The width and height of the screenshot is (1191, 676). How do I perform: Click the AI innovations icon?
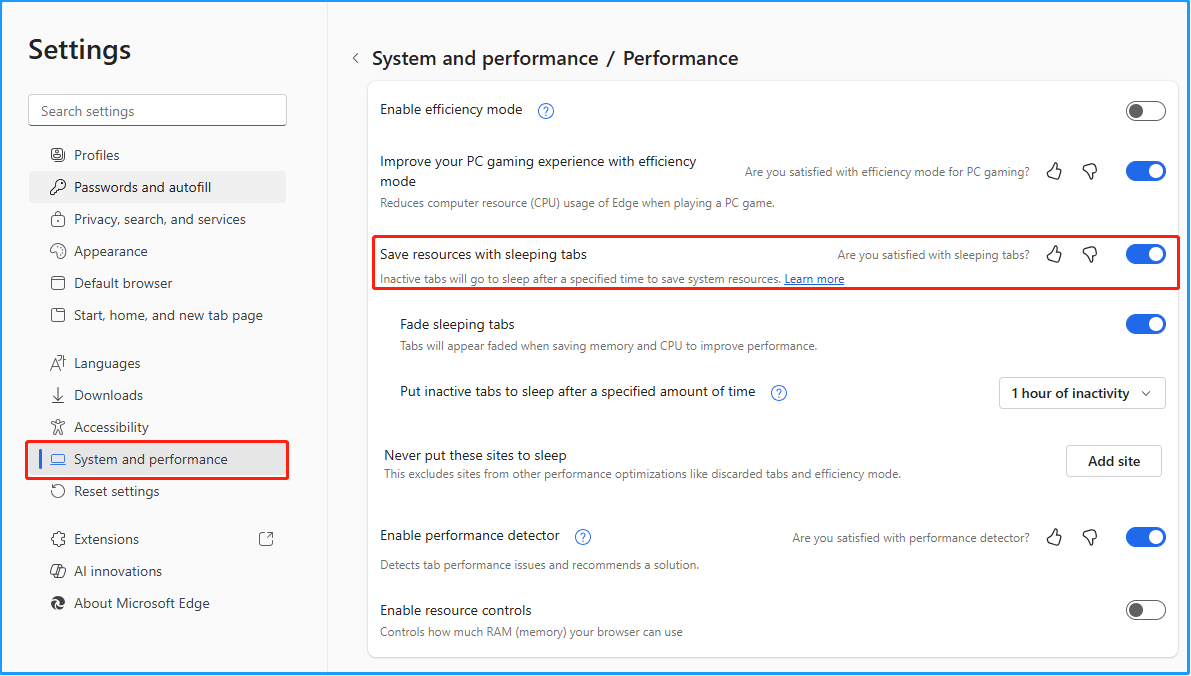tap(57, 571)
